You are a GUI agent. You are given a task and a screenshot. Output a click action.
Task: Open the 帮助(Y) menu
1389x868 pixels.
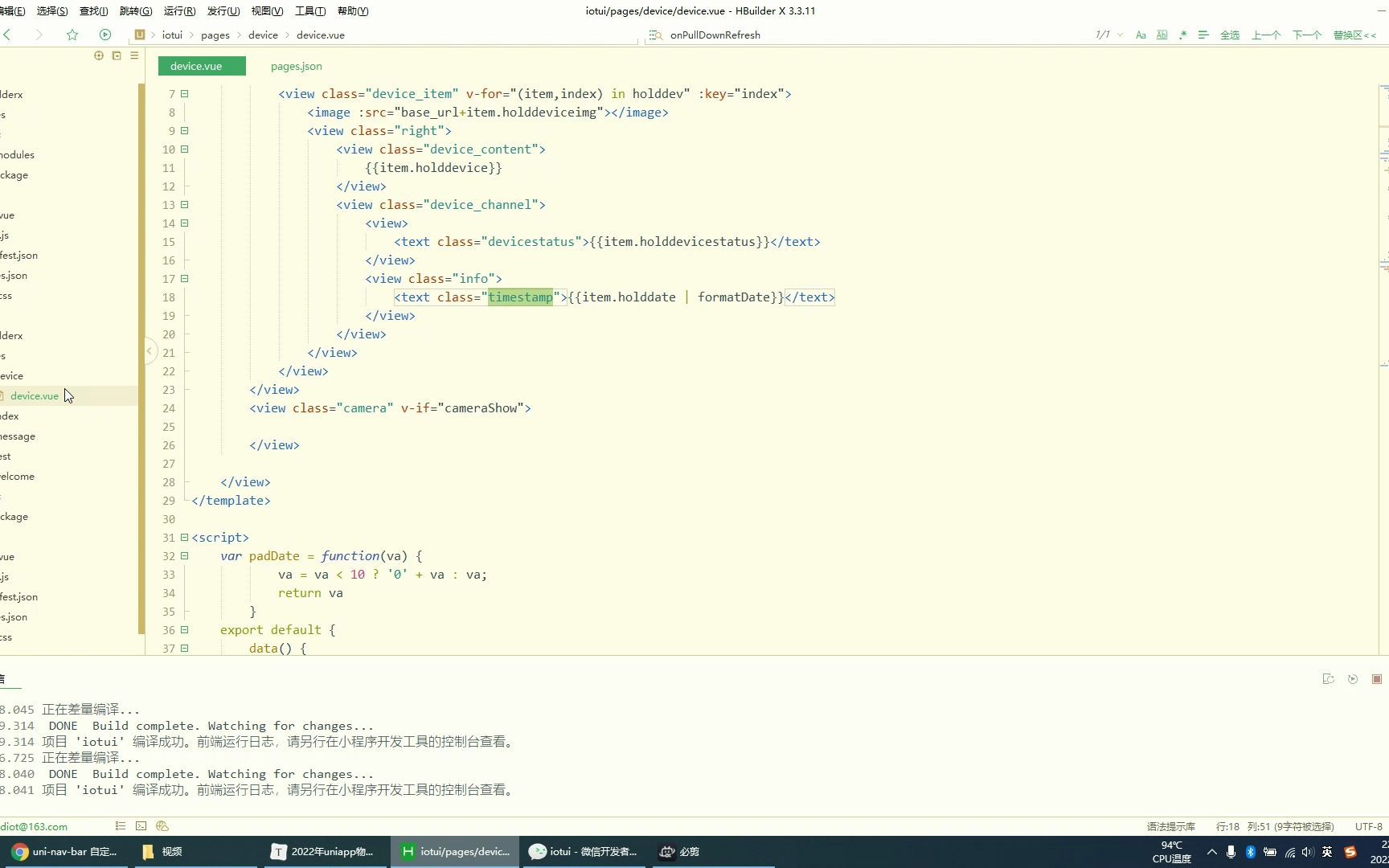[353, 10]
